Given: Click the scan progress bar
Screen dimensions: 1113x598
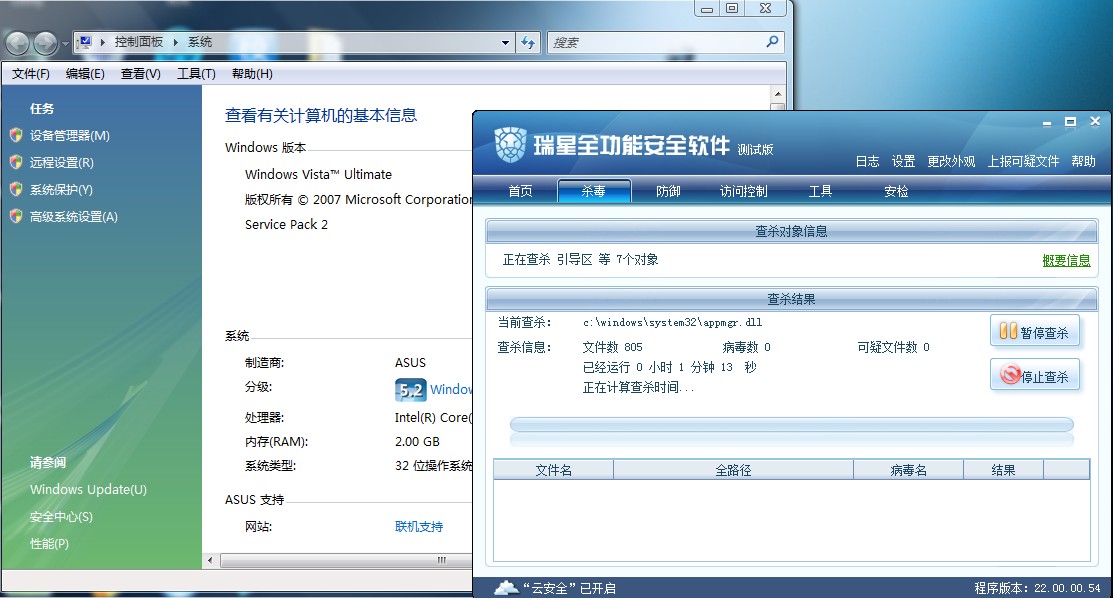Looking at the screenshot, I should pyautogui.click(x=791, y=425).
